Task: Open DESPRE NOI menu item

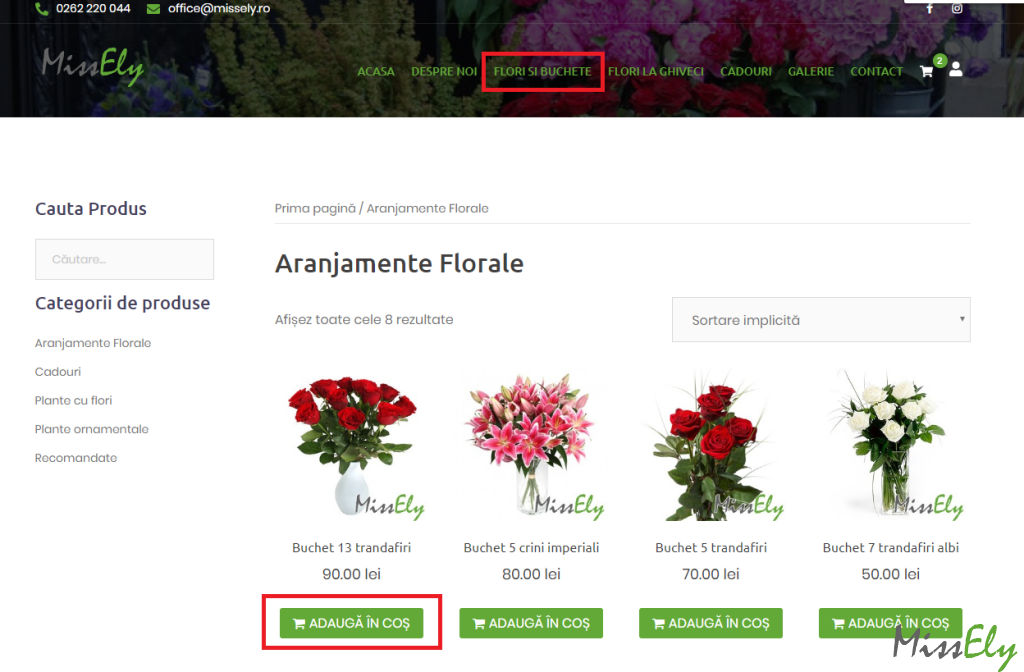Action: coord(444,71)
